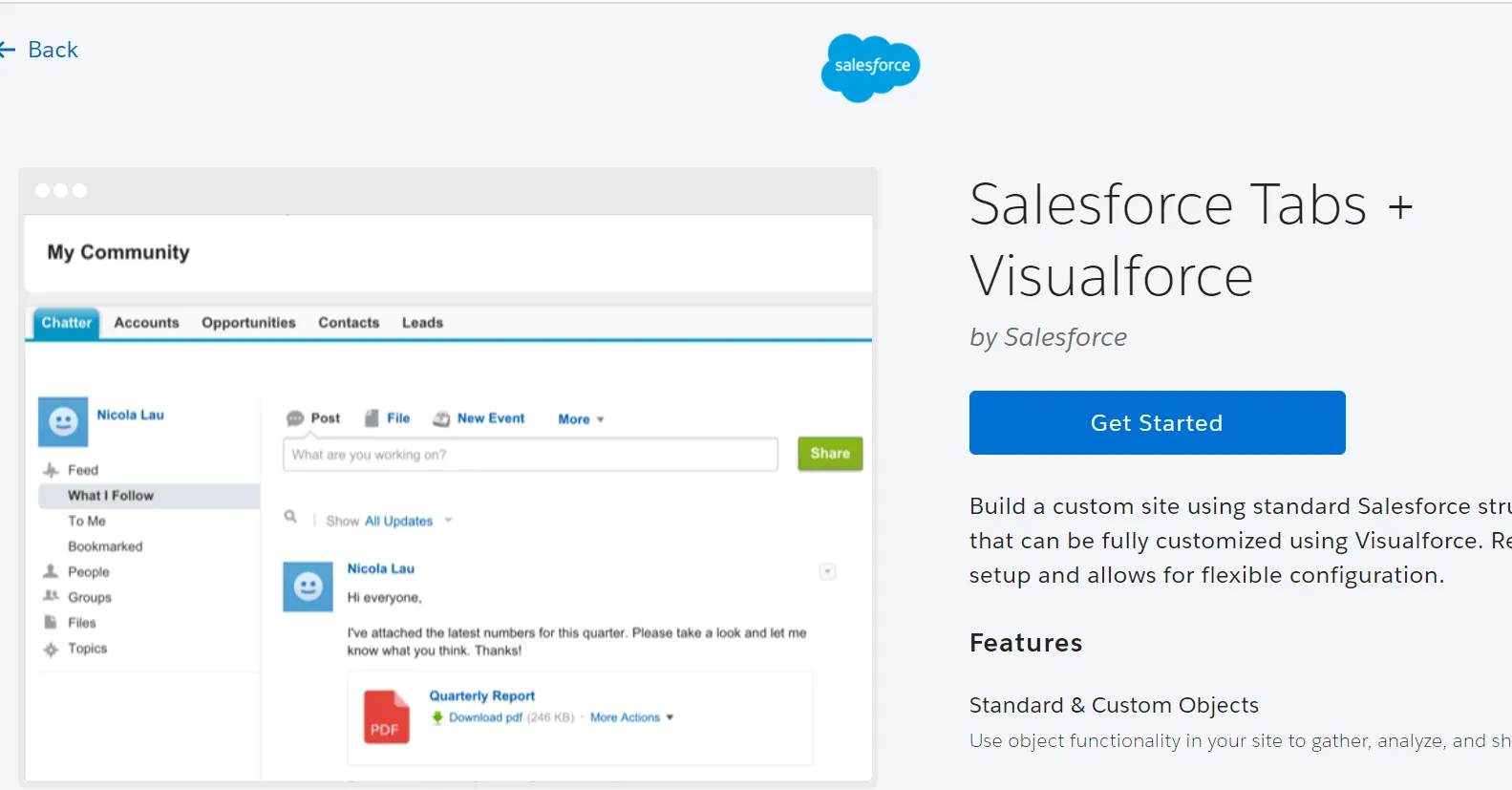This screenshot has height=790, width=1512.
Task: Click the Nicola Lau post author link
Action: (380, 568)
